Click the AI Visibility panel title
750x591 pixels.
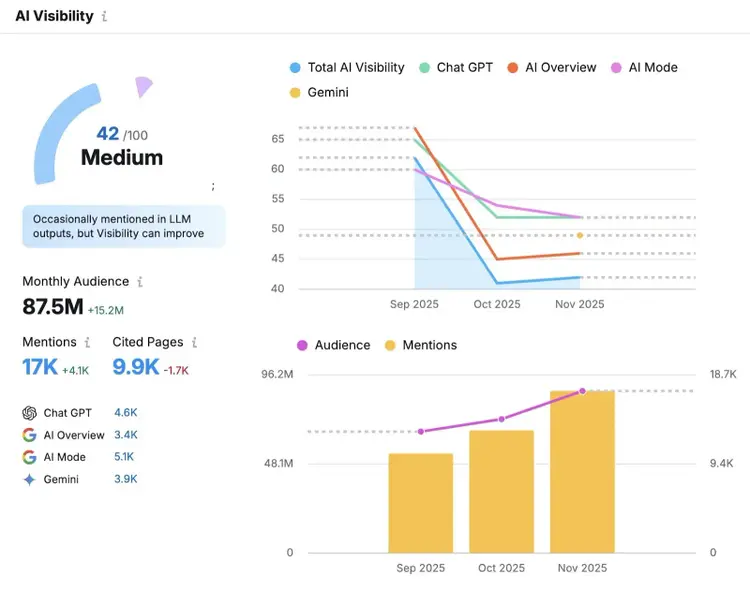pyautogui.click(x=55, y=16)
